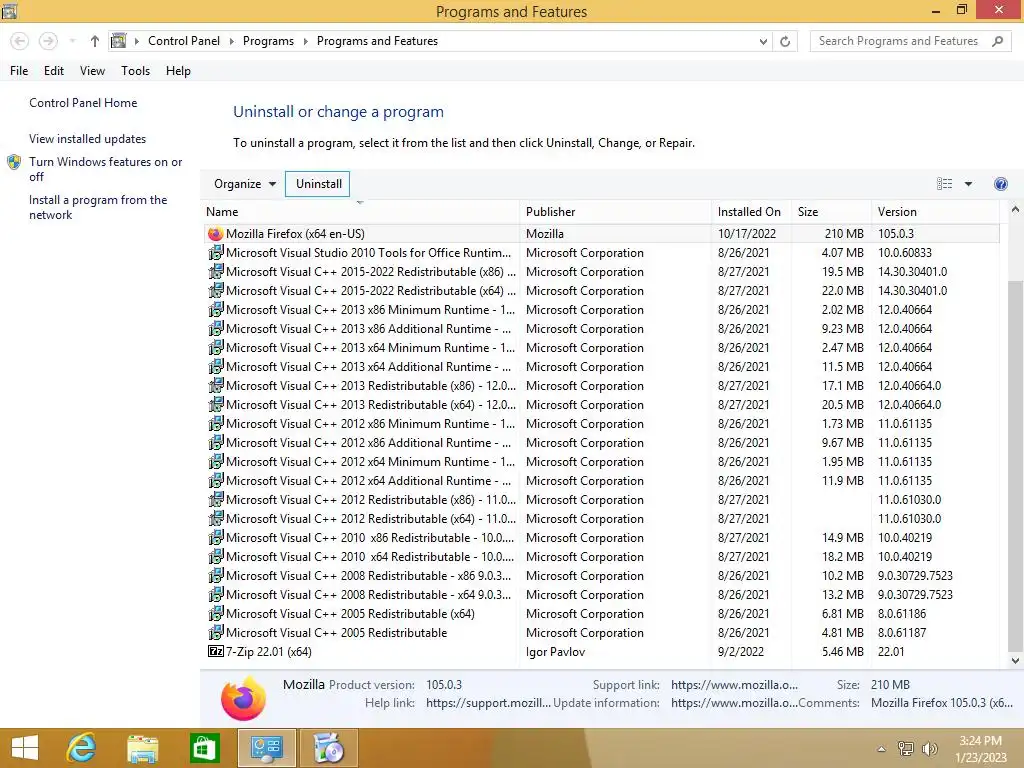This screenshot has height=768, width=1024.
Task: Open the view options dropdown arrow
Action: (968, 184)
